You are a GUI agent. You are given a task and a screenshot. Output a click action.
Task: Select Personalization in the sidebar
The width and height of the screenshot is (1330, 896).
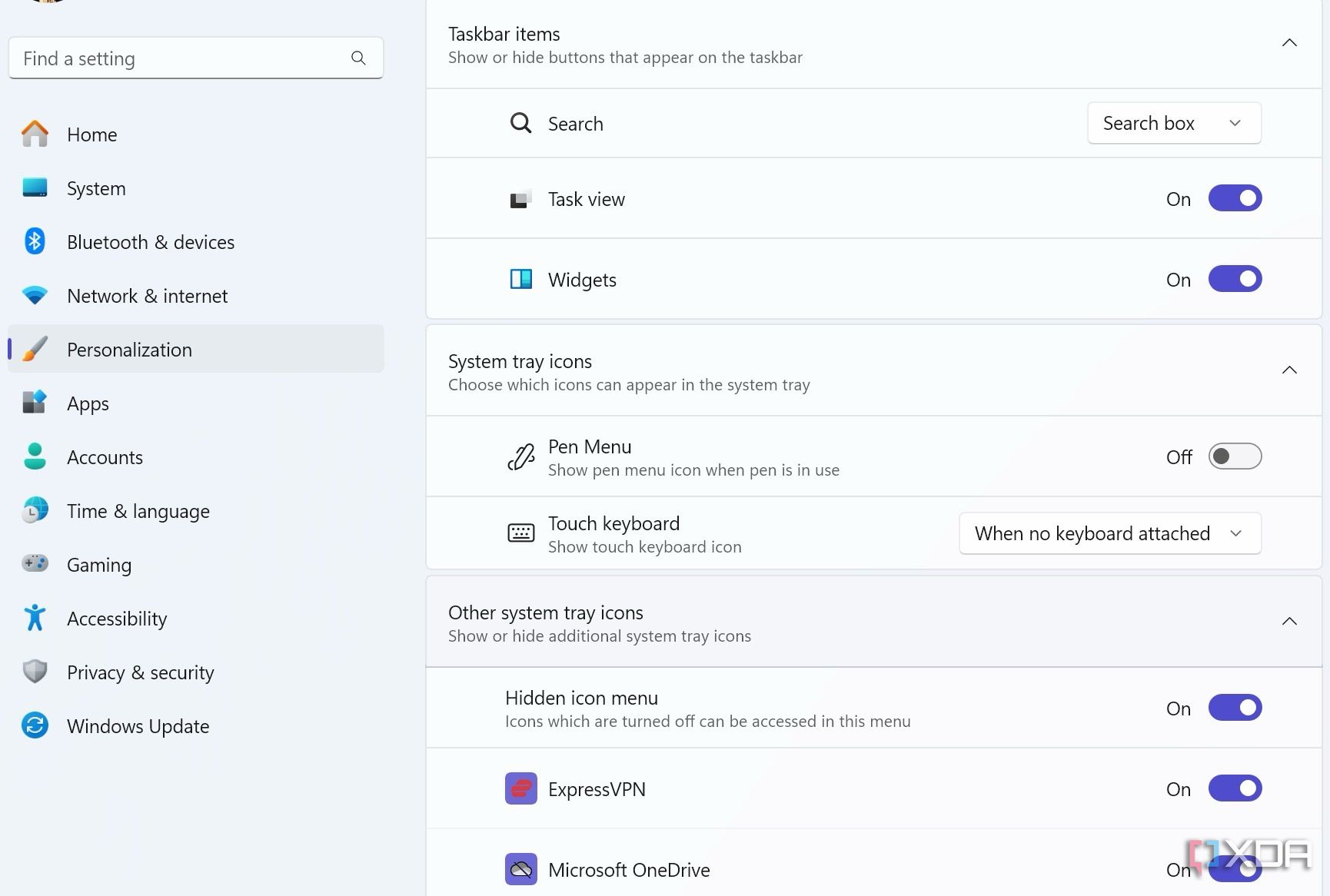[x=195, y=349]
